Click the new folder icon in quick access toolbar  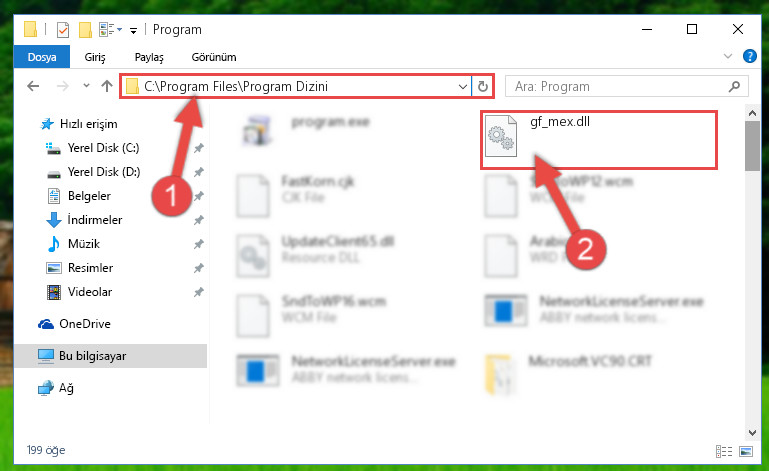click(x=85, y=30)
